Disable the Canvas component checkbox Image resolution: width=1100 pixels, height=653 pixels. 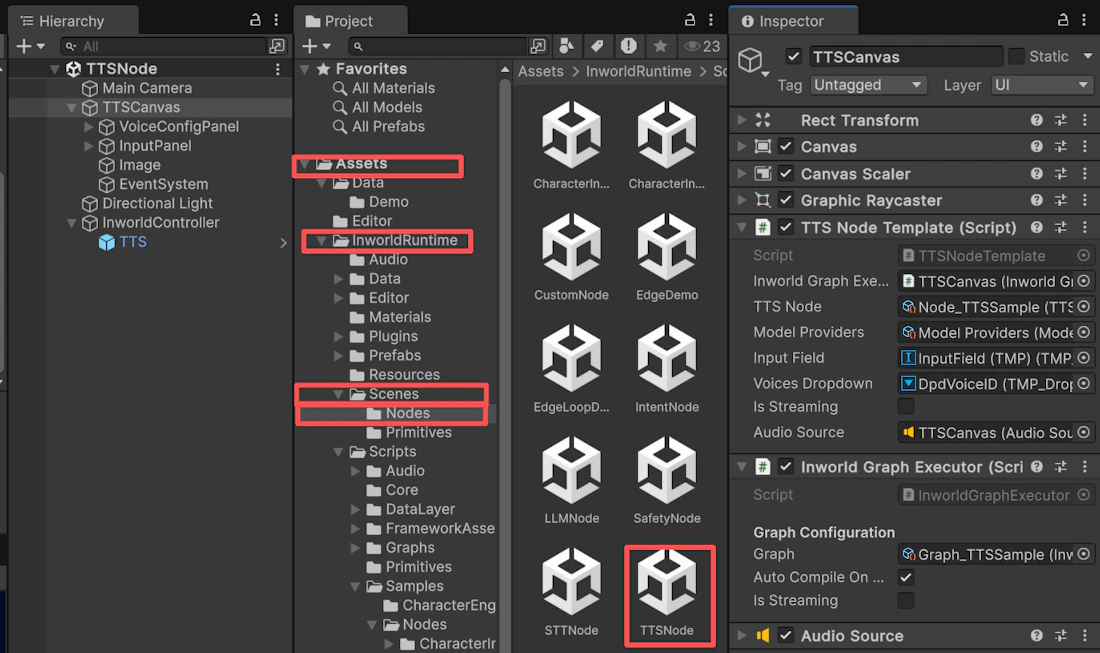pyautogui.click(x=786, y=147)
